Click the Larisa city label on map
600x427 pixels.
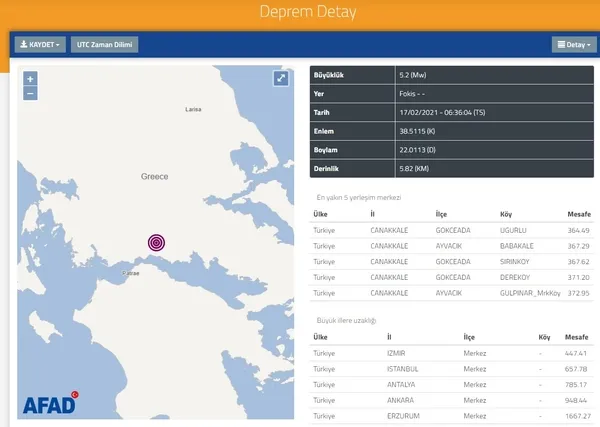click(195, 109)
